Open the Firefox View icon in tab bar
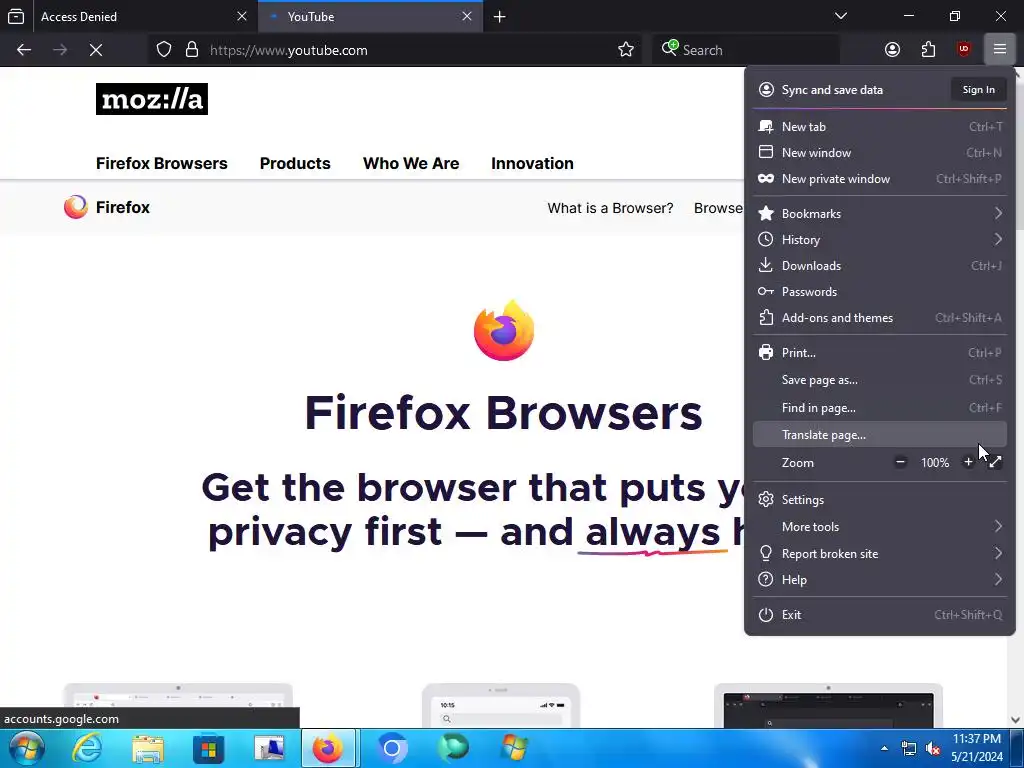 16,16
